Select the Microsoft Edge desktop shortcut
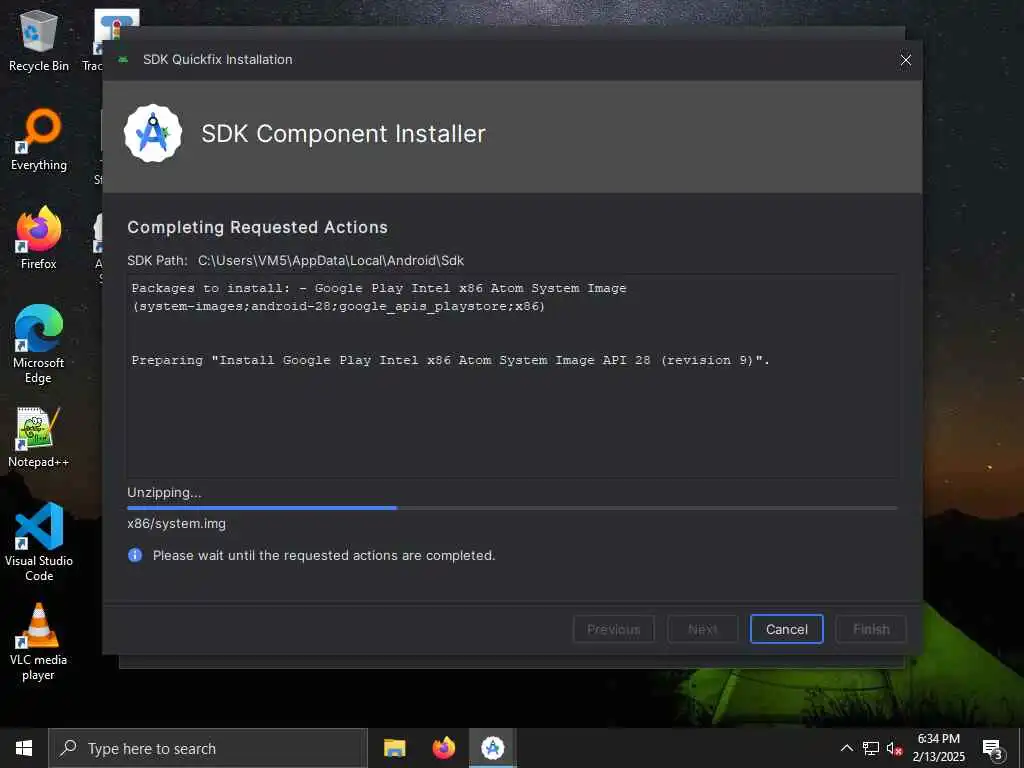The image size is (1024, 768). tap(39, 345)
